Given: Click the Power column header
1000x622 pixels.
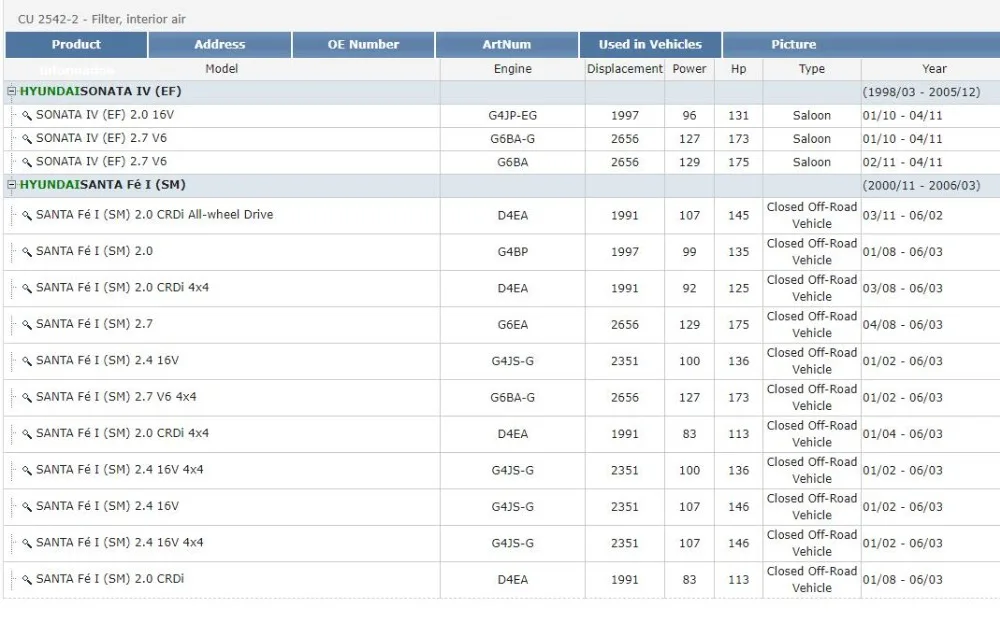Looking at the screenshot, I should 689,69.
